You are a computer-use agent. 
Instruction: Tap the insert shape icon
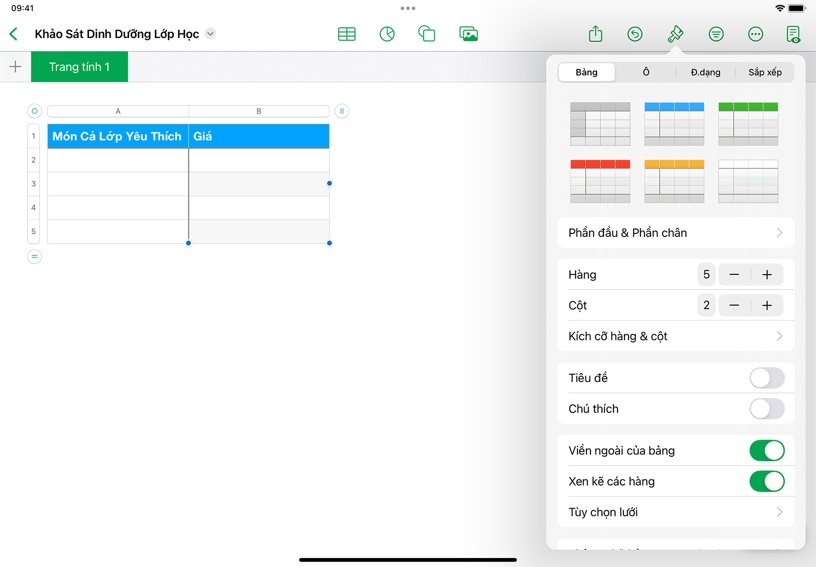click(427, 34)
